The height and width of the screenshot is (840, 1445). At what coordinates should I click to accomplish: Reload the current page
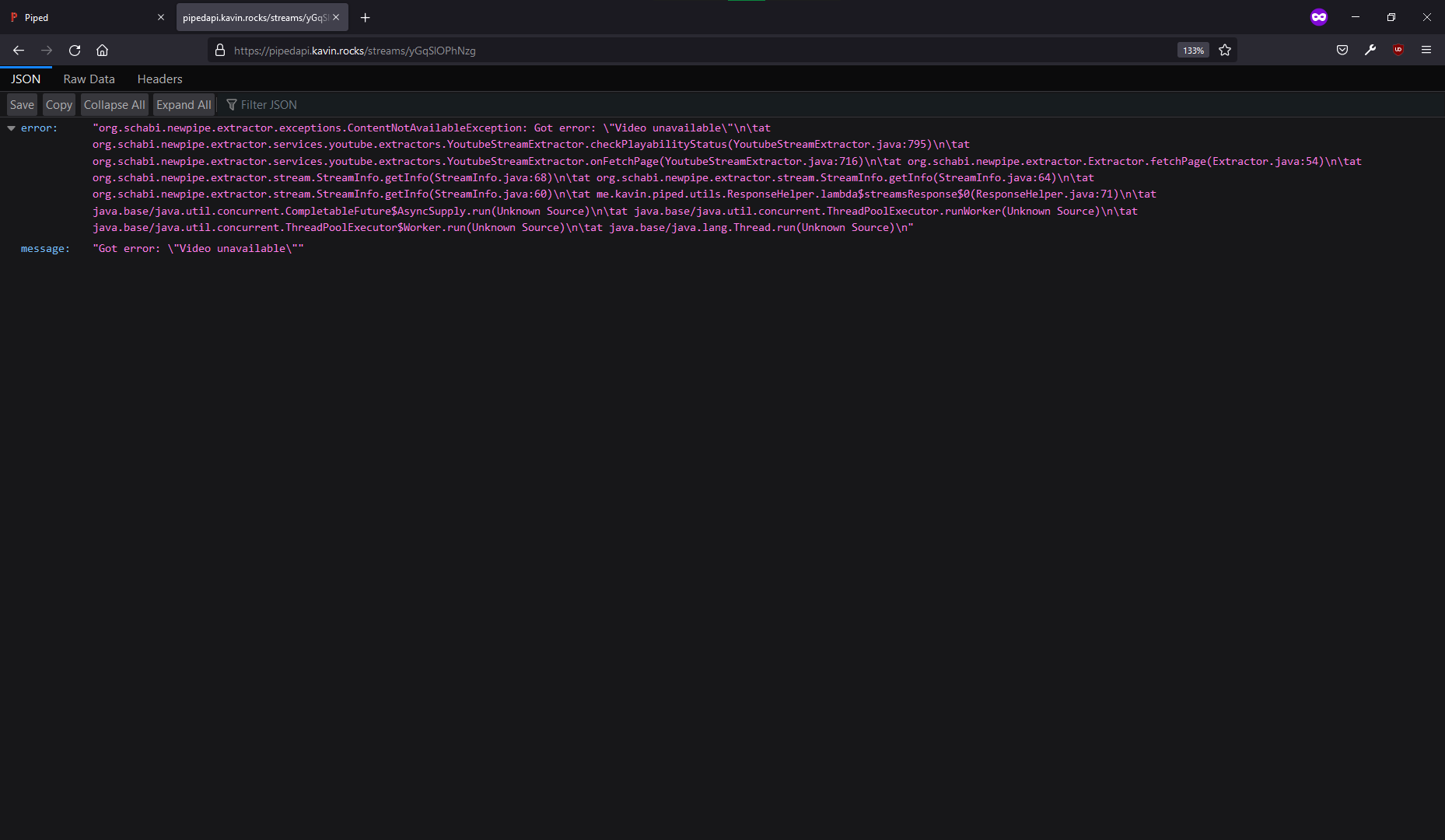pos(75,50)
